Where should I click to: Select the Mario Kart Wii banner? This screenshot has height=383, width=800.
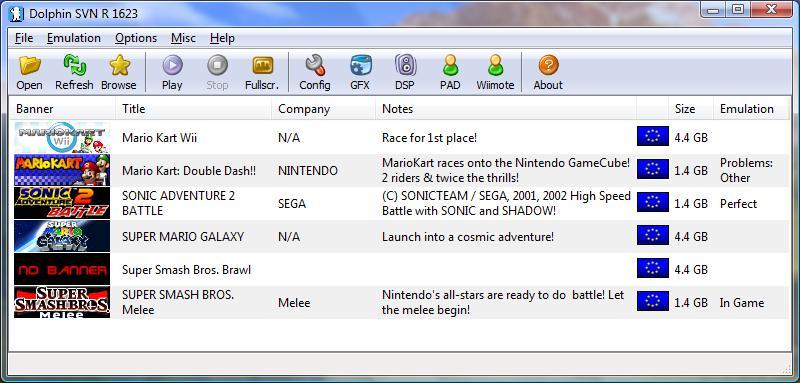click(x=62, y=137)
